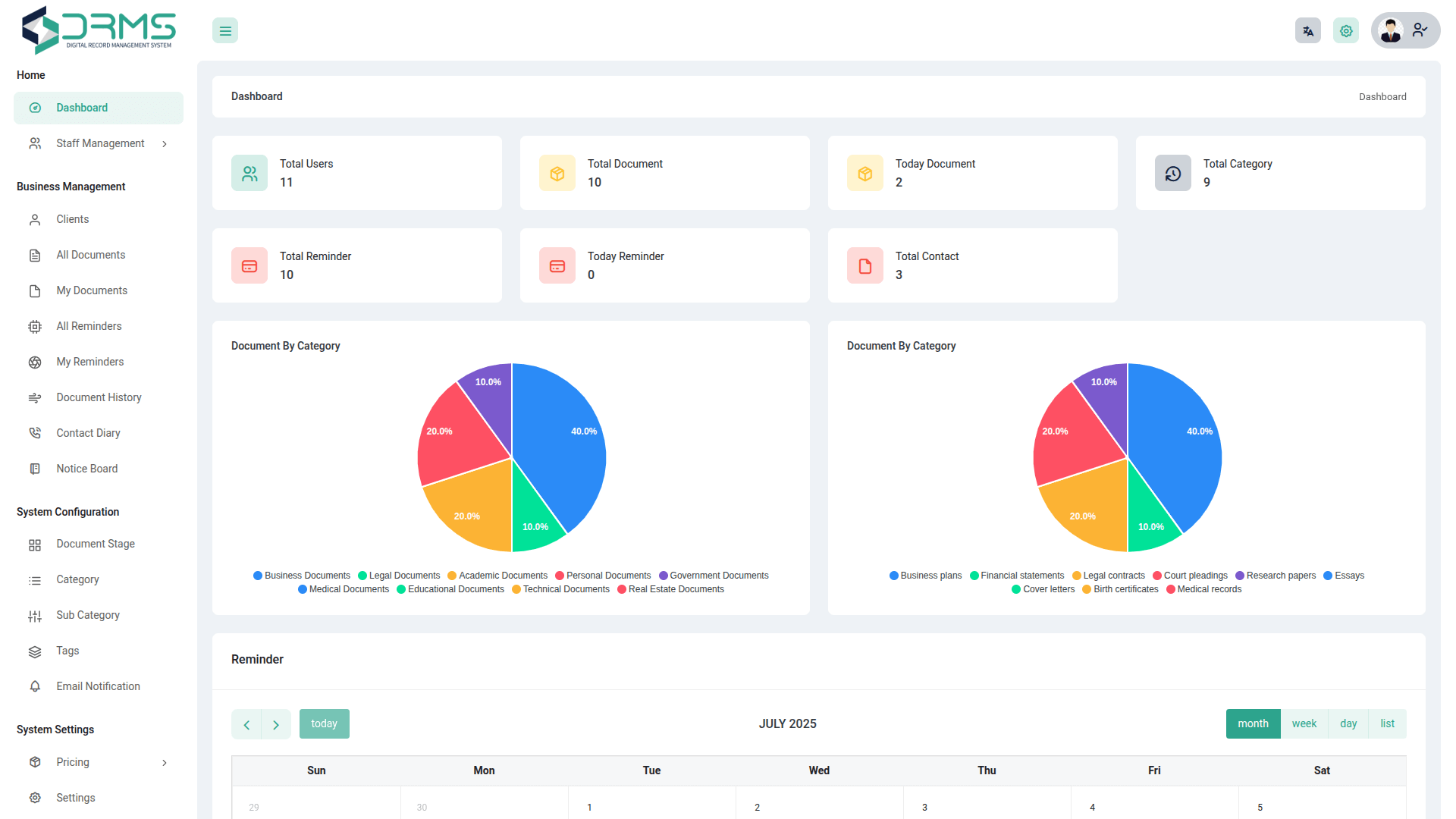
Task: Open Contact Diary from sidebar
Action: point(88,433)
